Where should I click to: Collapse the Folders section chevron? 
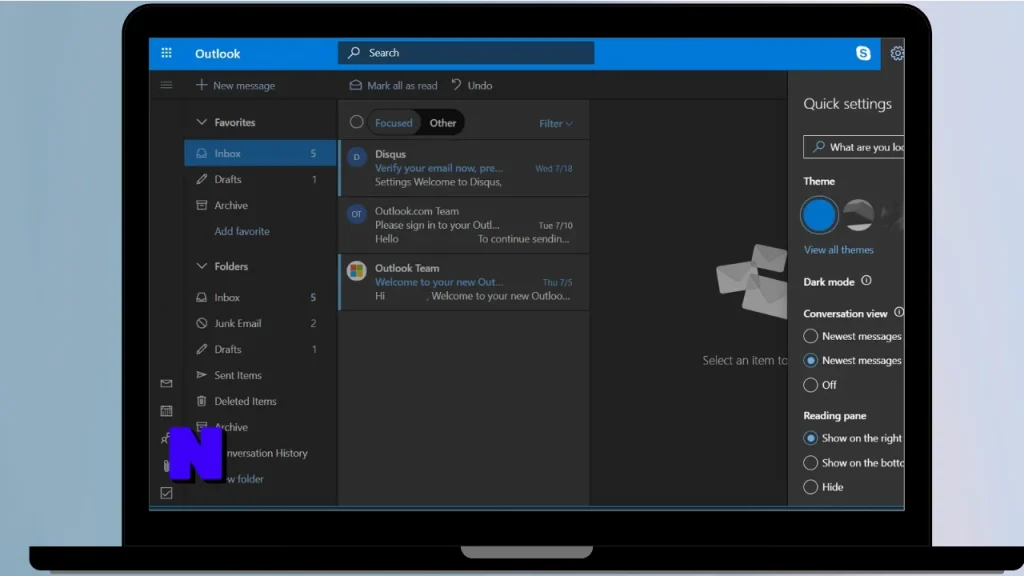click(201, 266)
